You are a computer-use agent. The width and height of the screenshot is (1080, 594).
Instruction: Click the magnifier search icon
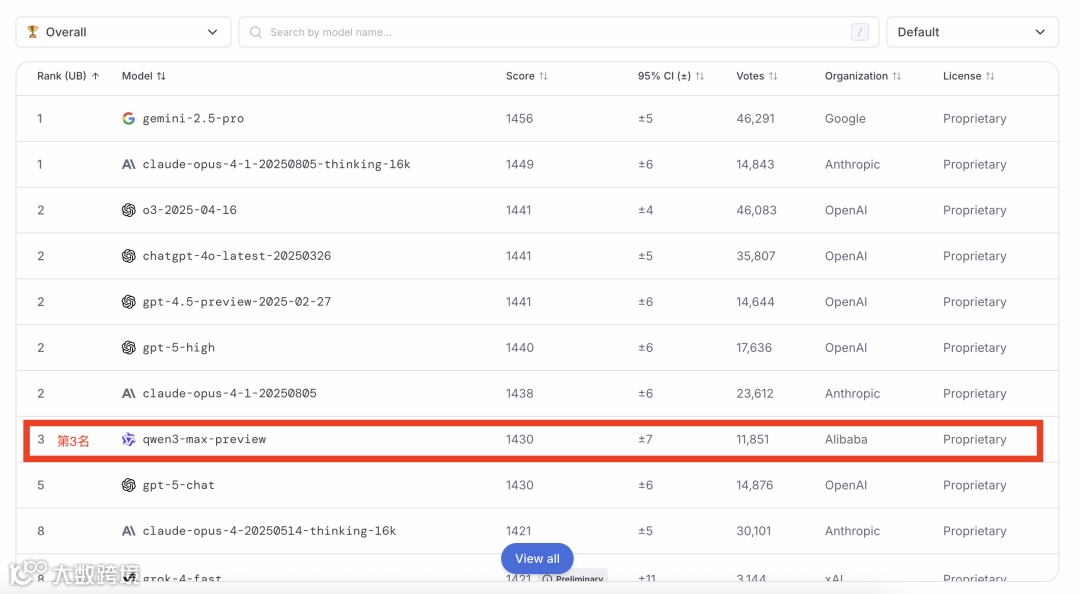(x=256, y=32)
